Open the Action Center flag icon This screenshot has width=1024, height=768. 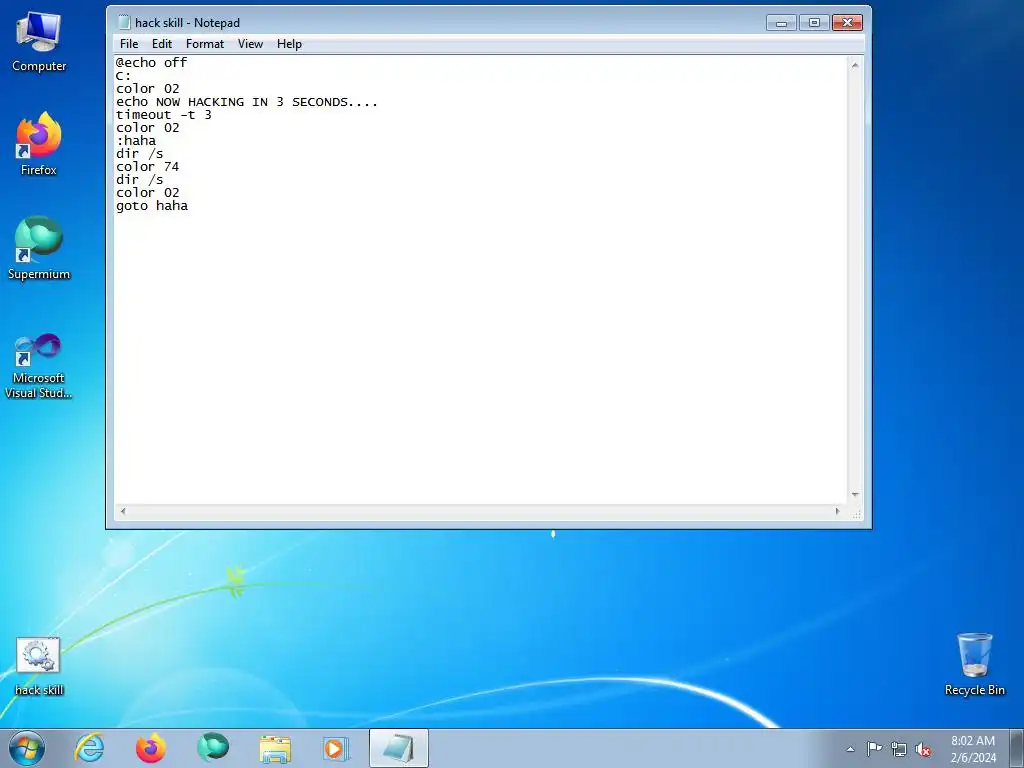tap(874, 748)
